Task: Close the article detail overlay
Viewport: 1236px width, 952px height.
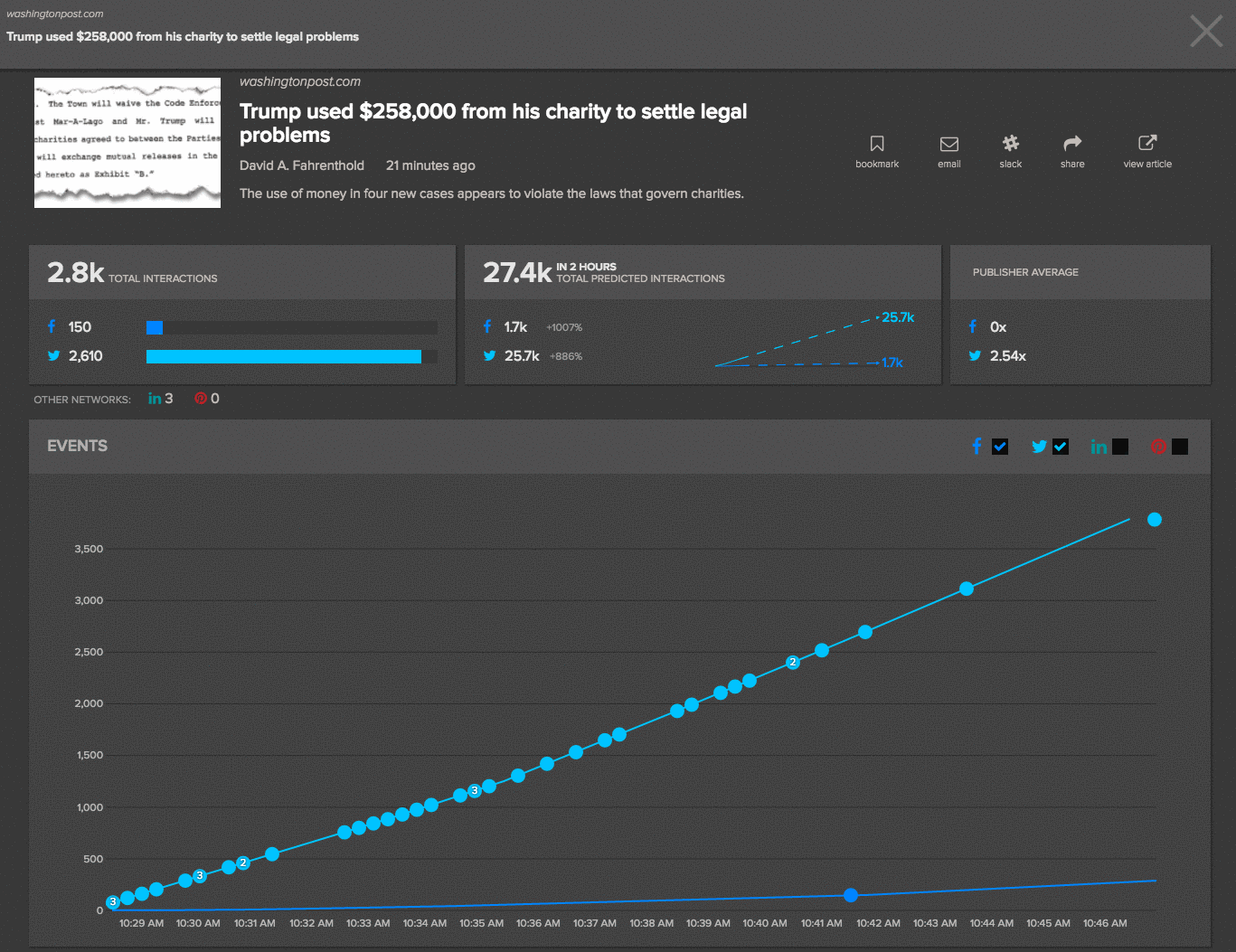Action: [x=1206, y=32]
